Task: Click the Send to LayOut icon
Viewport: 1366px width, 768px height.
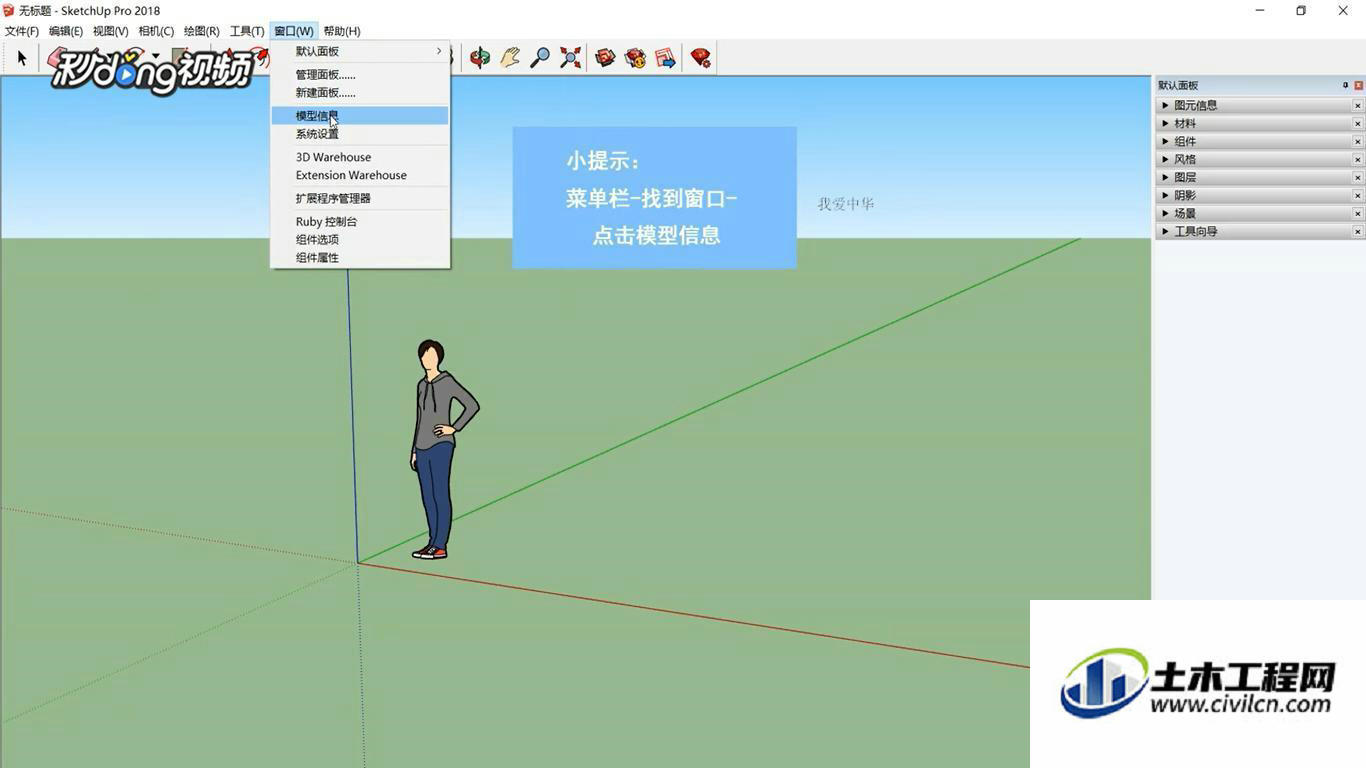Action: (x=665, y=58)
